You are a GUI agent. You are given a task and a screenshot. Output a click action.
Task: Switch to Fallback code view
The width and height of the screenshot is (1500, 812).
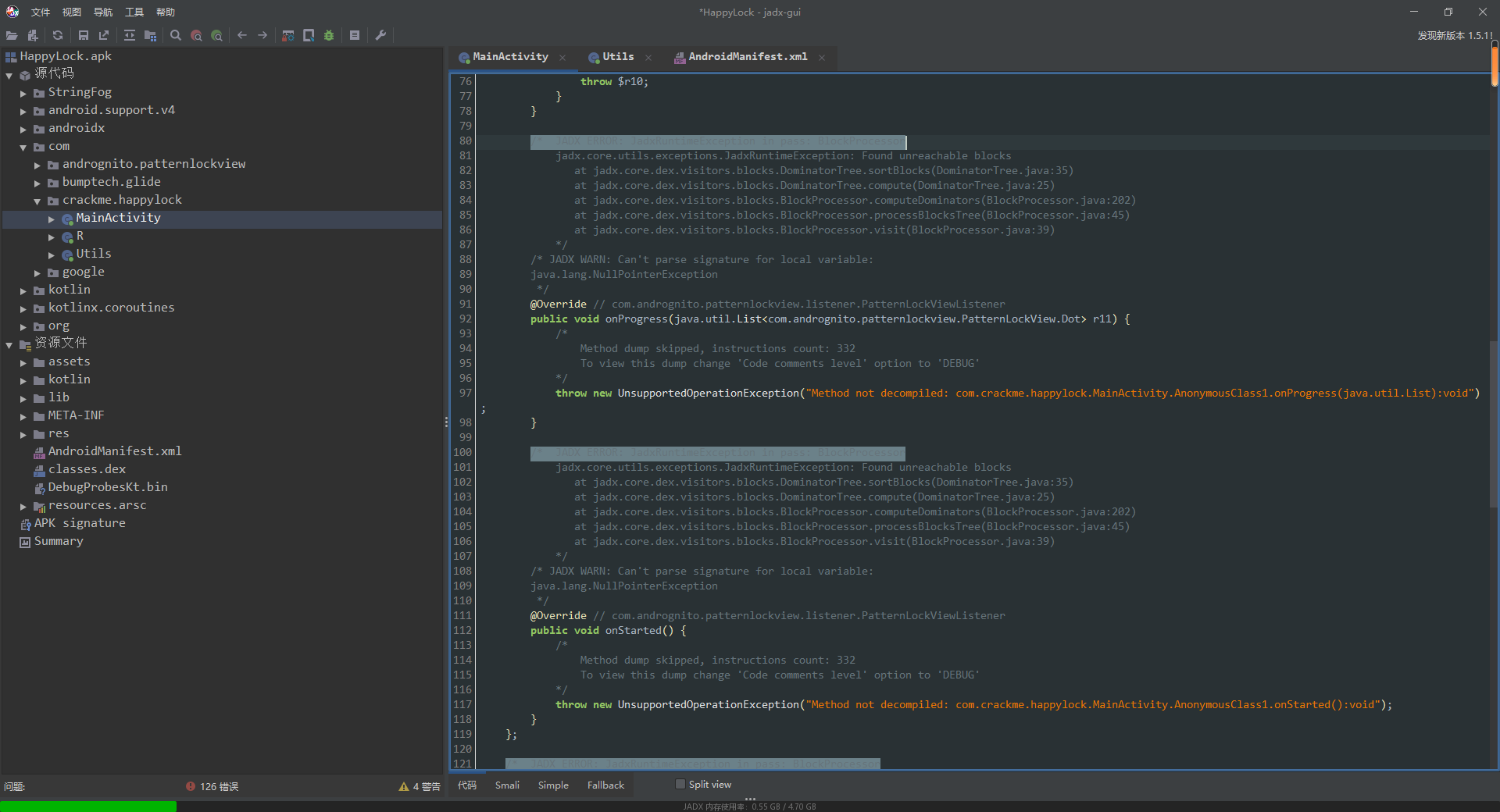[x=605, y=785]
